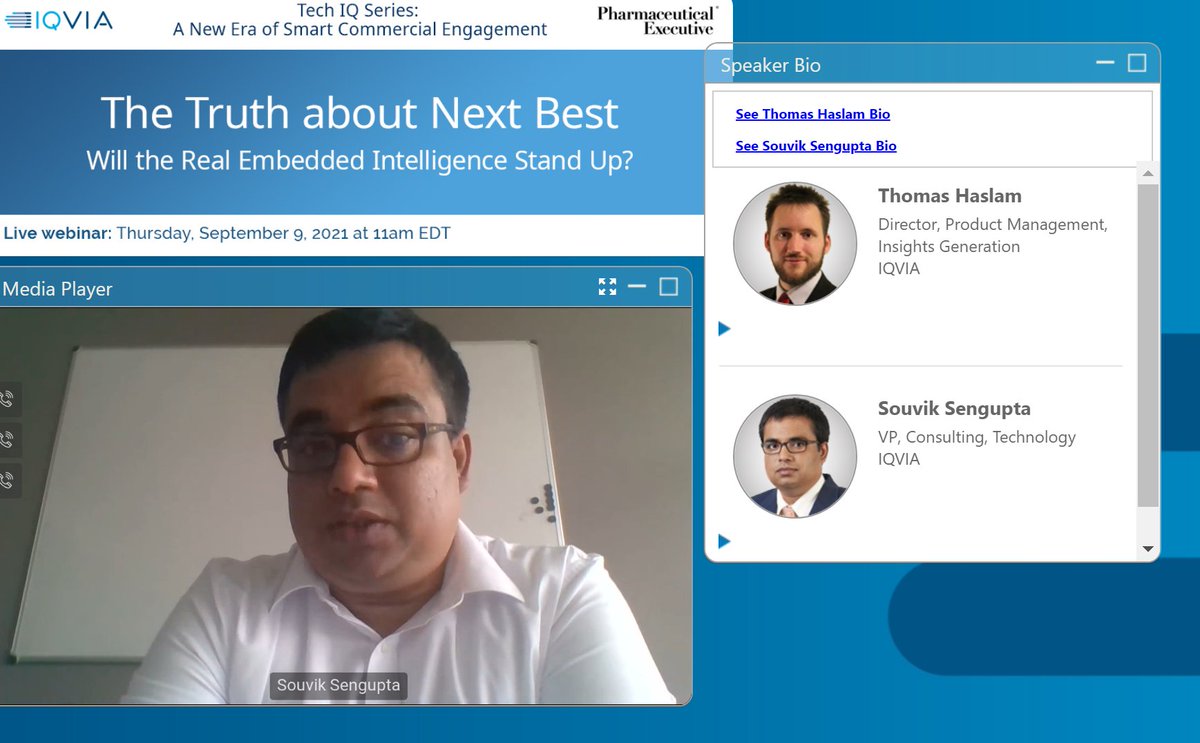Click the Tech IQ Series header text
This screenshot has width=1200, height=743.
[x=360, y=20]
